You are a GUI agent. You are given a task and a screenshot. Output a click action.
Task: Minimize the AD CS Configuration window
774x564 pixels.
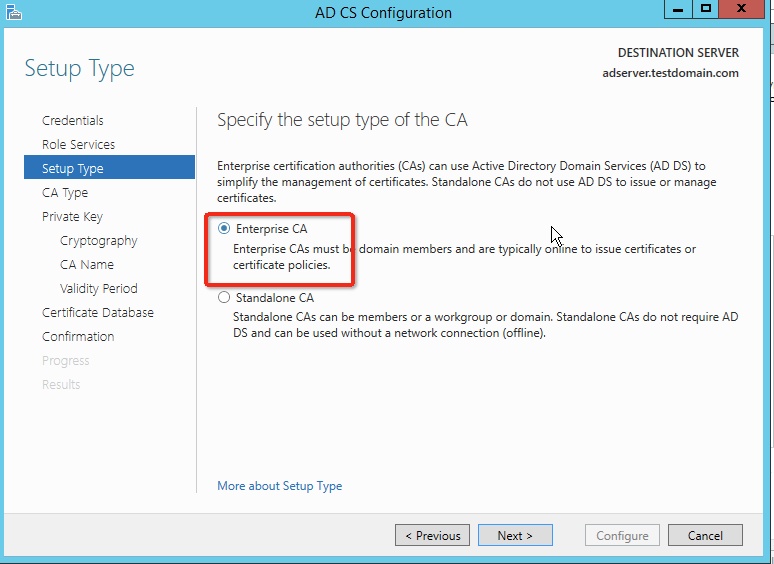[679, 9]
